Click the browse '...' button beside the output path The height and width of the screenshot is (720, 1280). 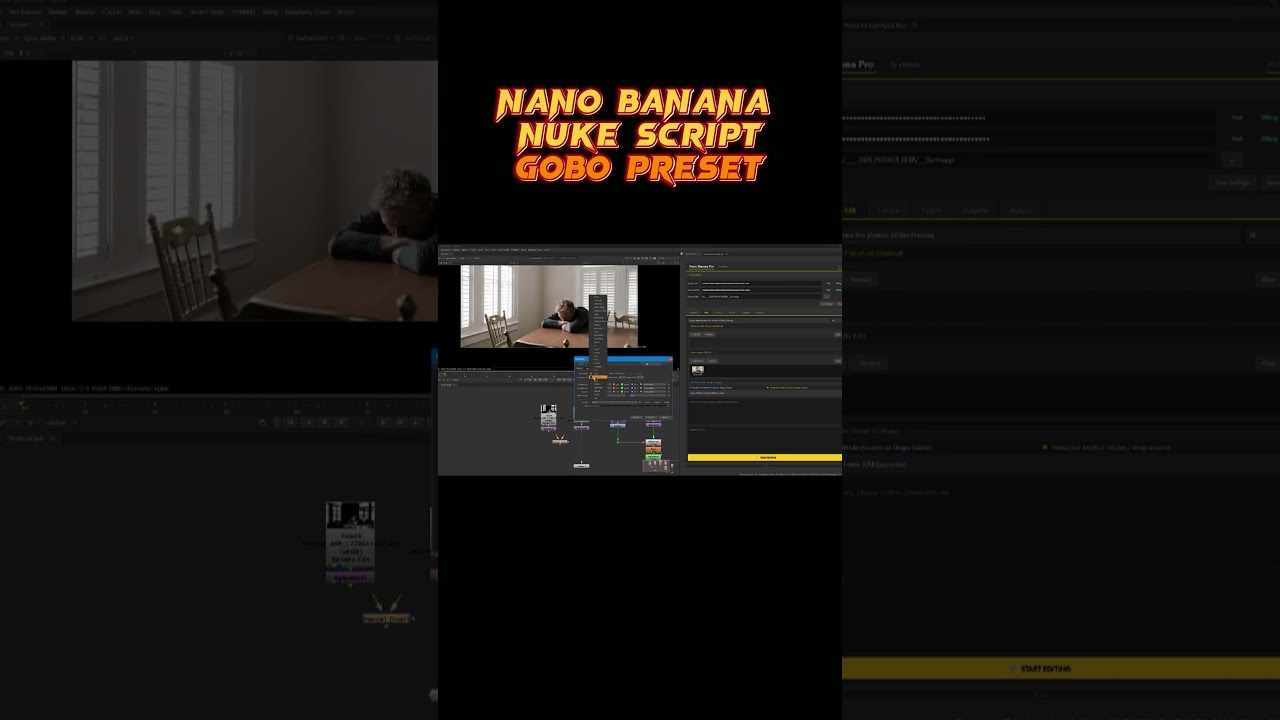[x=1232, y=160]
